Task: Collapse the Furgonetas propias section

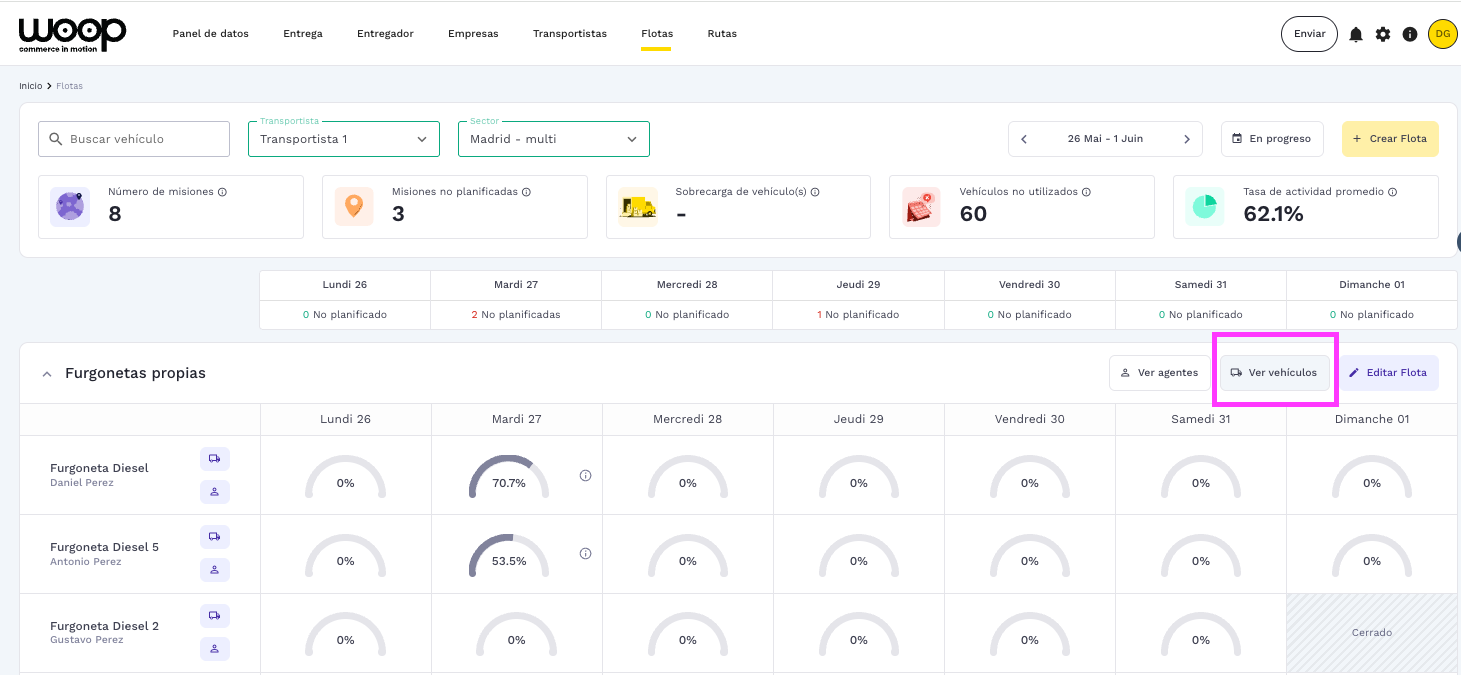Action: [x=46, y=373]
